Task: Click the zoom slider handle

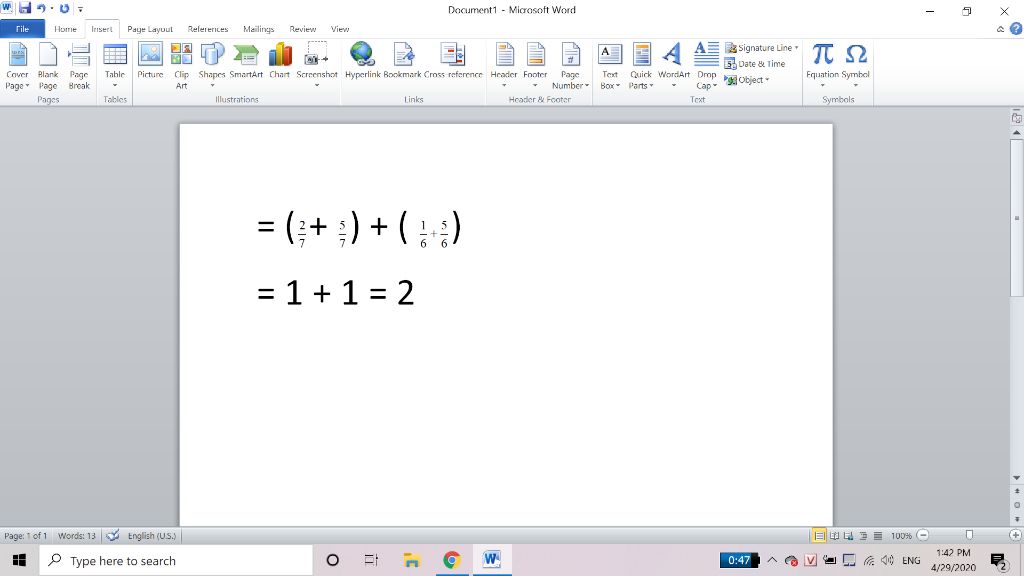Action: [969, 536]
